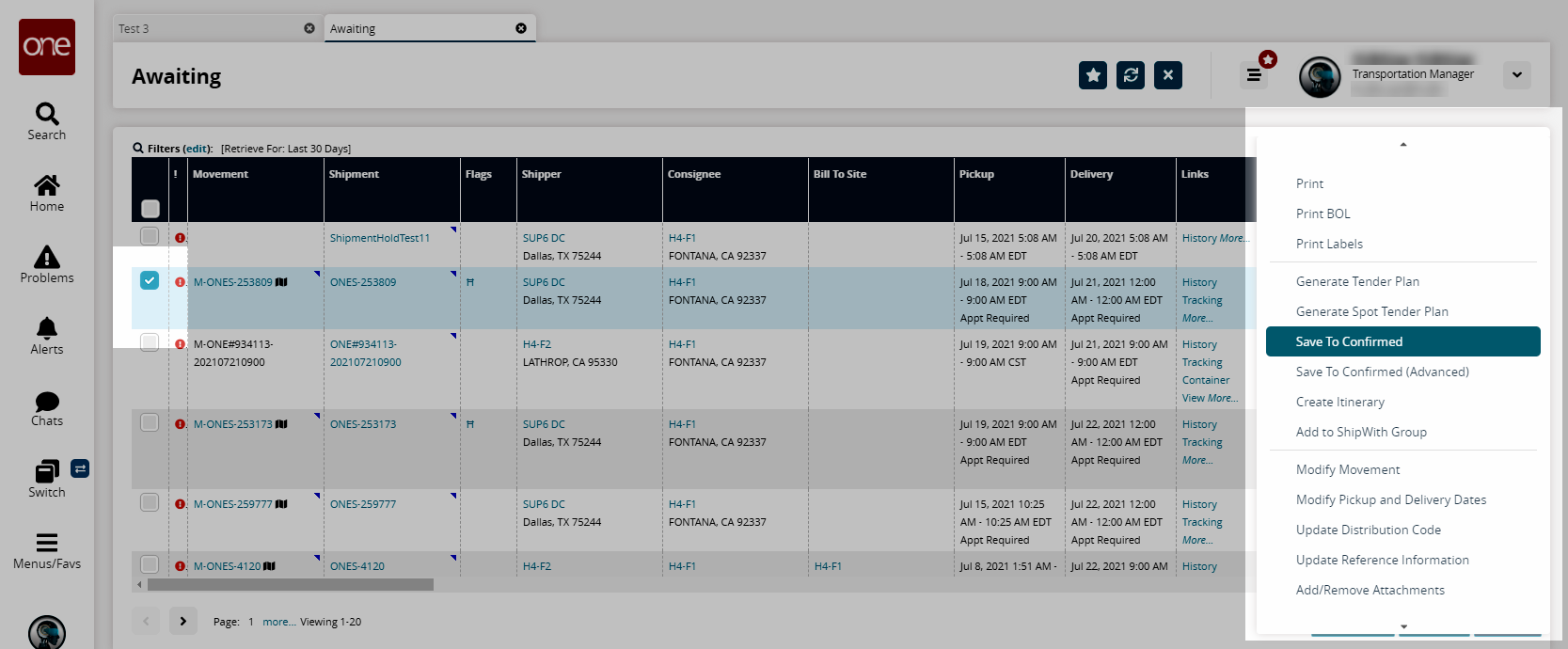Click more pages link in pagination
This screenshot has height=649, width=1568.
[x=279, y=622]
